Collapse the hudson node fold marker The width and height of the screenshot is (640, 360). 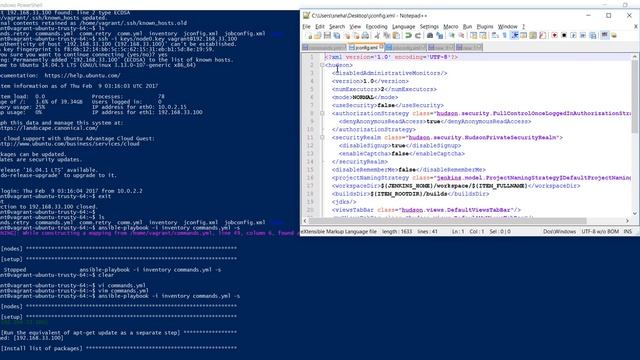tap(322, 65)
